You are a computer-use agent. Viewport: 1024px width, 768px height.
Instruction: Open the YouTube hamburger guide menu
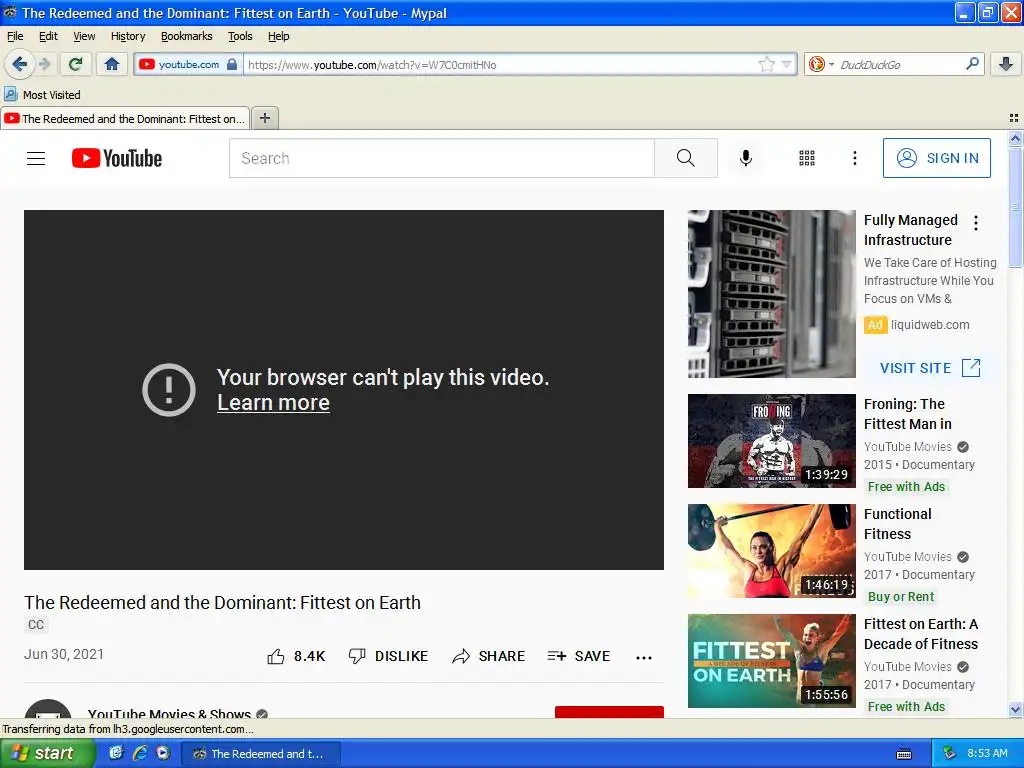point(36,158)
